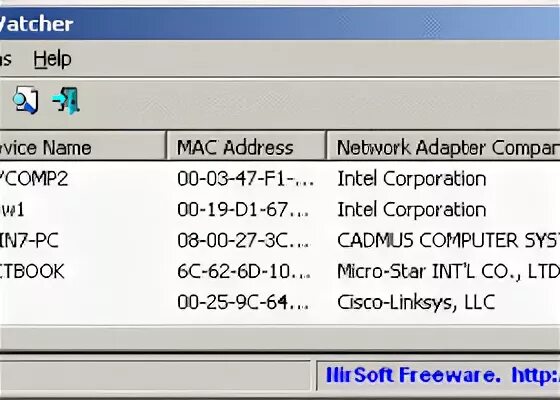Click the Exit door toolbar icon
560x400 pixels.
[66, 100]
